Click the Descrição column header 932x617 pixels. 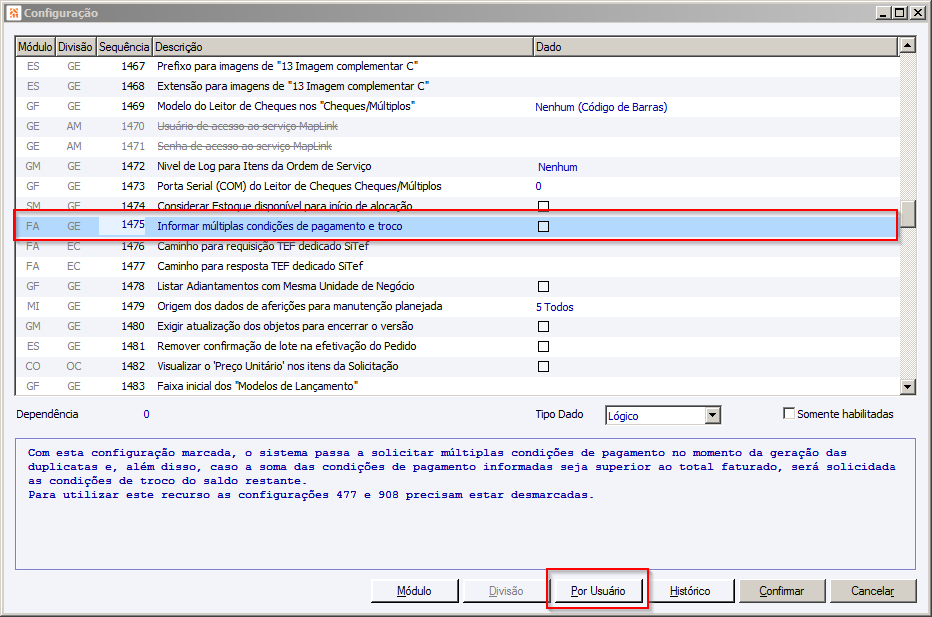pyautogui.click(x=342, y=47)
